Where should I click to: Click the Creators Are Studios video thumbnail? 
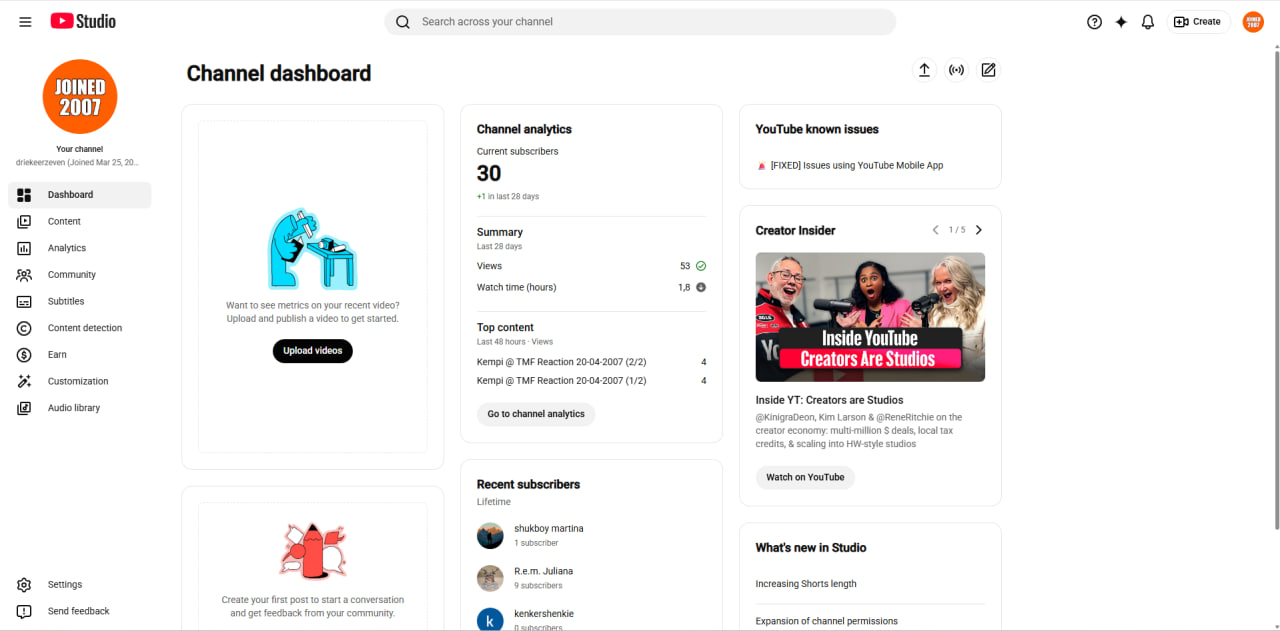pyautogui.click(x=870, y=317)
